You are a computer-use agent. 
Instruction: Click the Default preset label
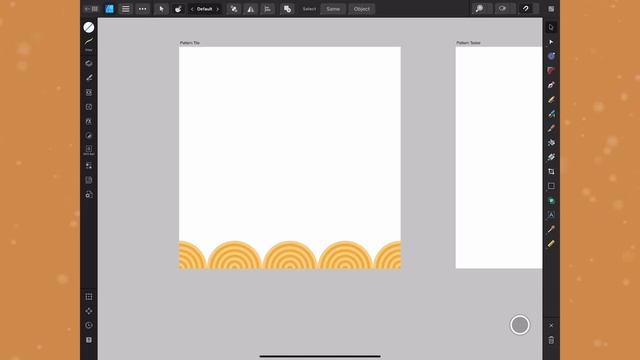(x=204, y=9)
